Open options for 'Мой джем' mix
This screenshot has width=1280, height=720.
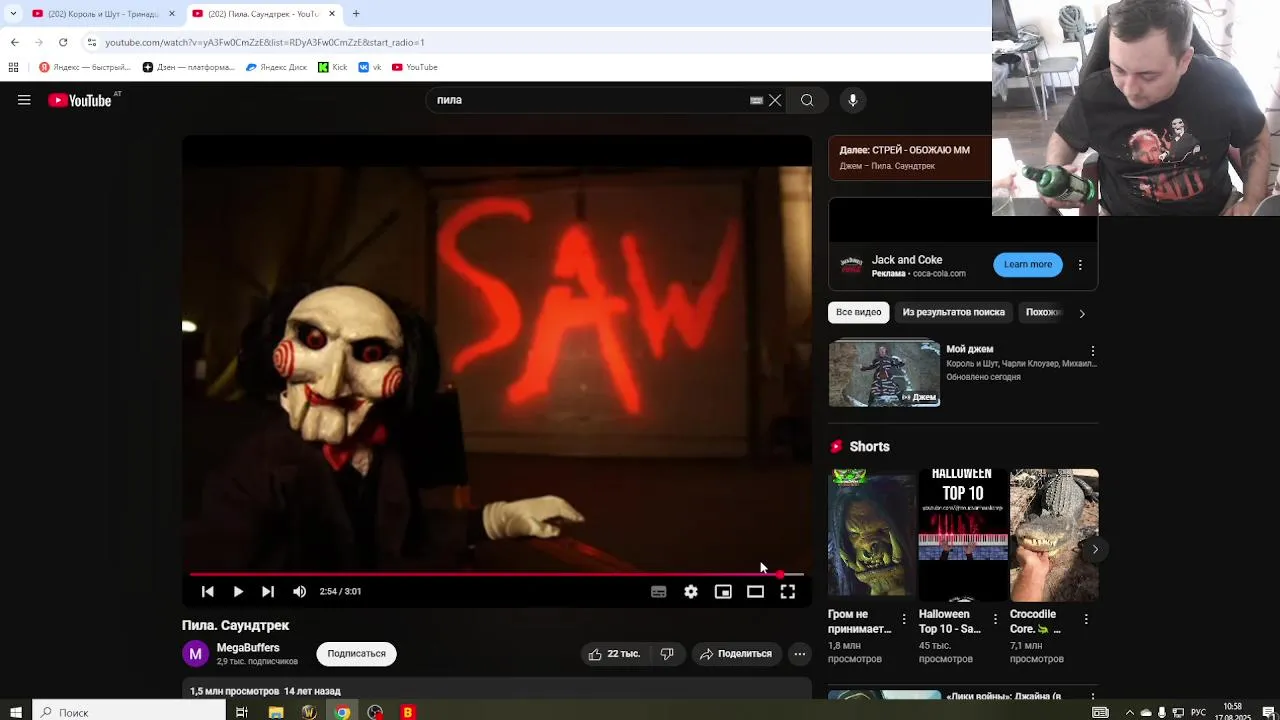[1092, 351]
